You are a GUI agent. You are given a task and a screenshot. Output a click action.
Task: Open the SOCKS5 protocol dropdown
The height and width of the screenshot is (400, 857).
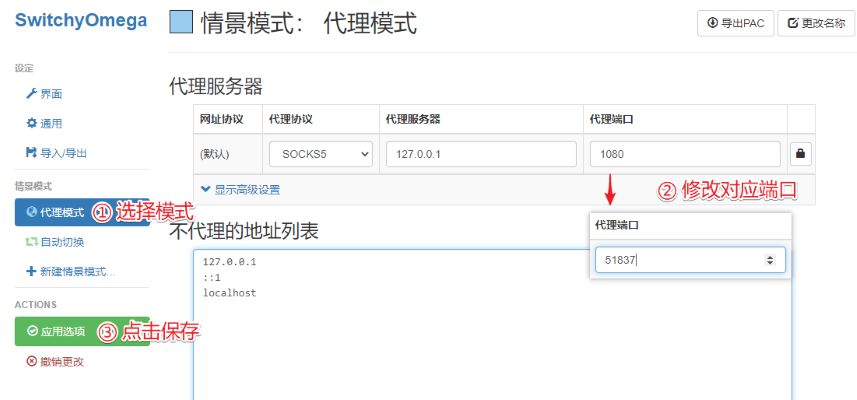320,154
